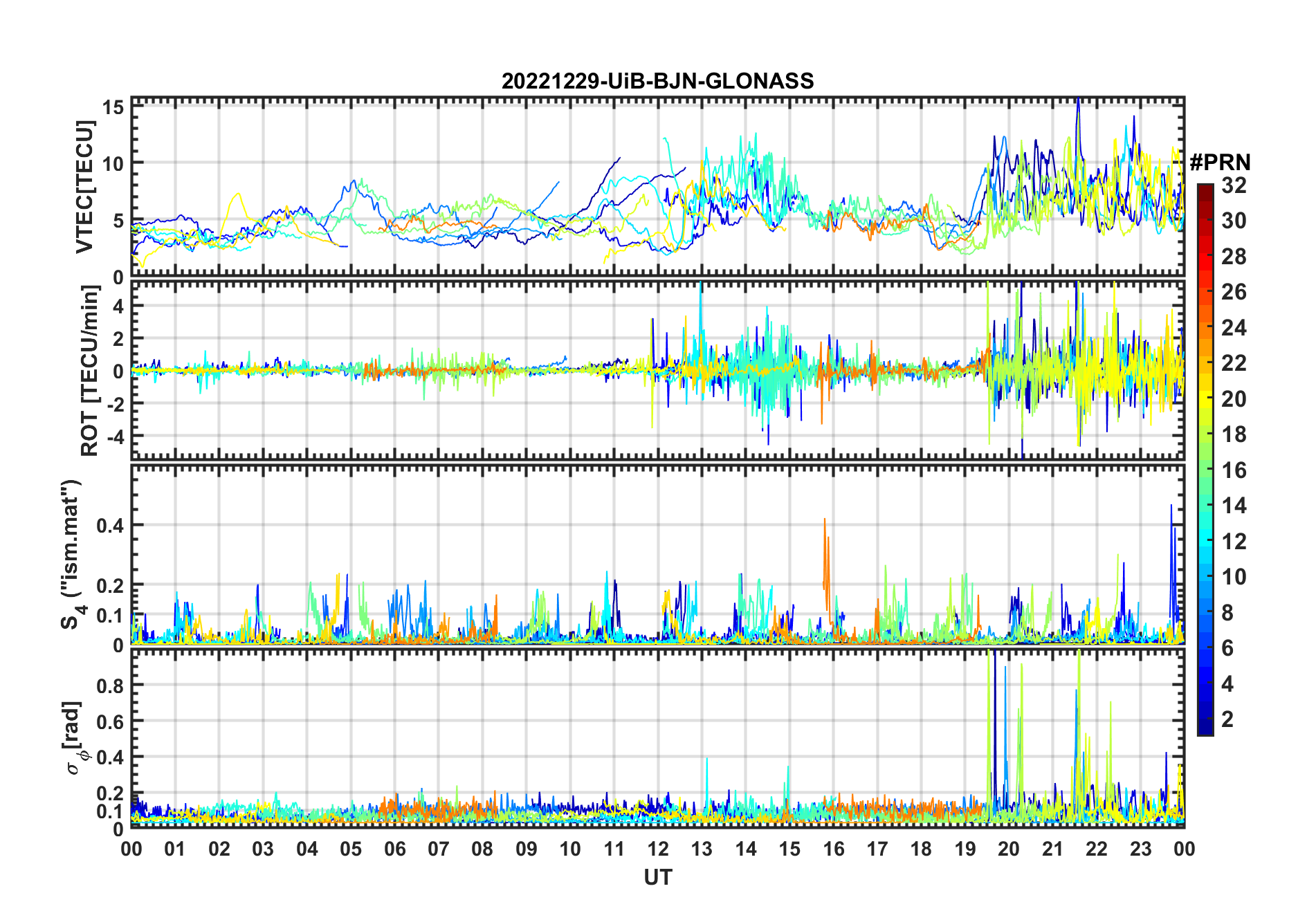Select VTEC y-axis tick label 10
This screenshot has width=1316, height=920.
[113, 164]
